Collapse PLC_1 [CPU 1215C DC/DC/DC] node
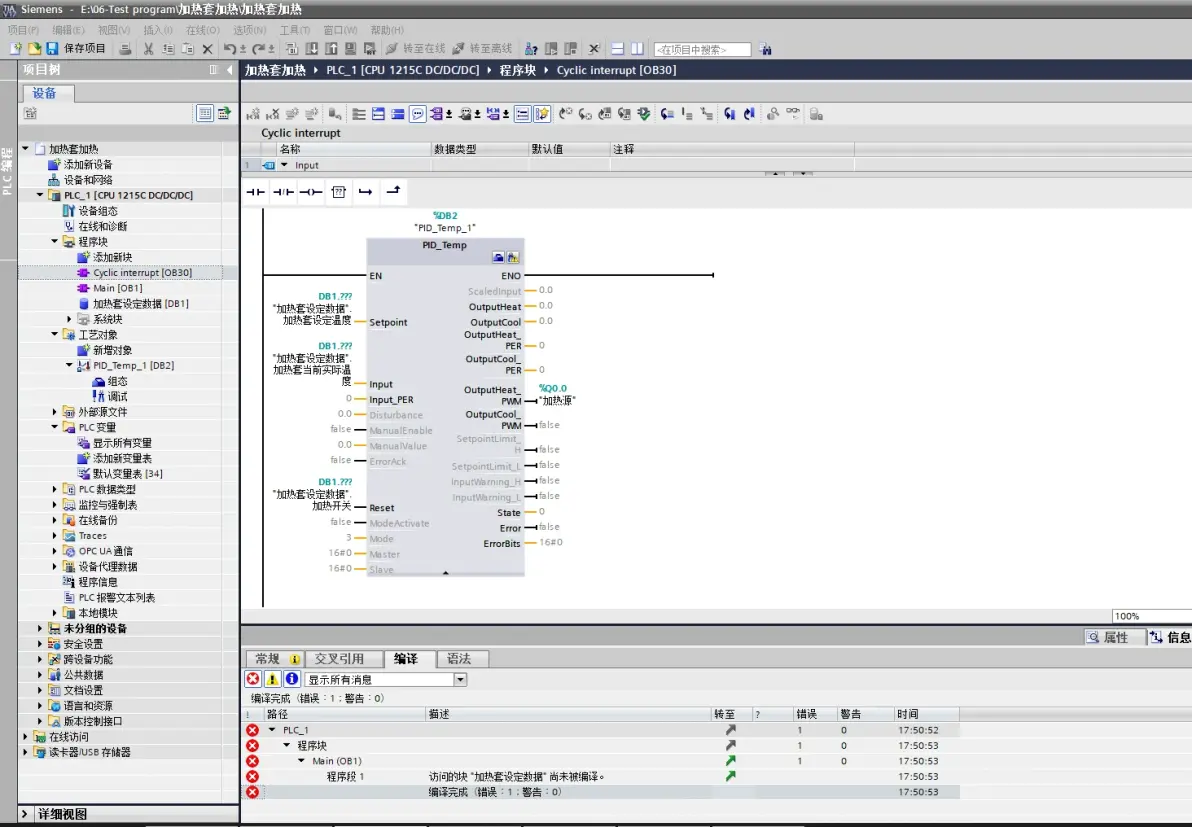Viewport: 1192px width, 827px height. (x=40, y=195)
